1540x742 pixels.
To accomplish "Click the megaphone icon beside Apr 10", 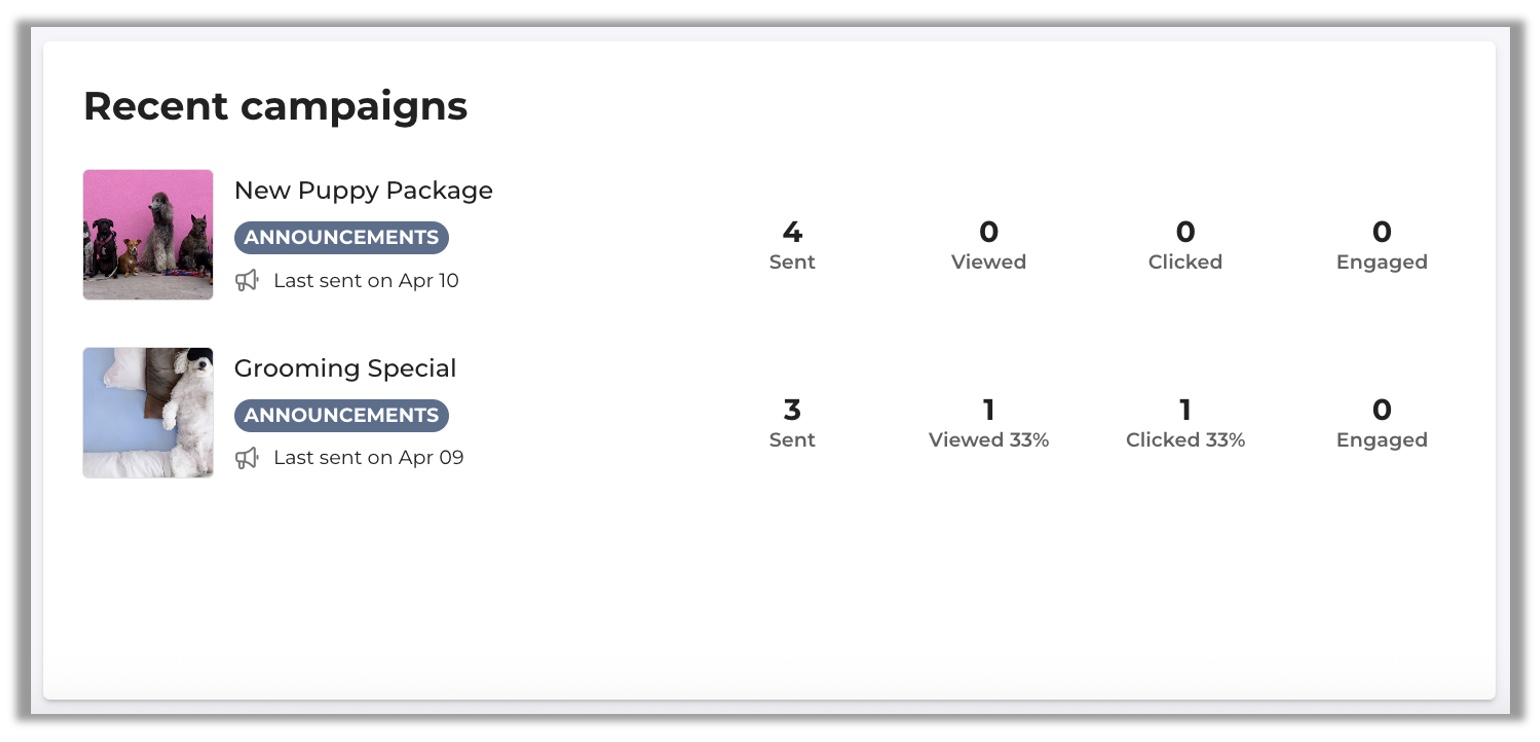I will pos(247,281).
